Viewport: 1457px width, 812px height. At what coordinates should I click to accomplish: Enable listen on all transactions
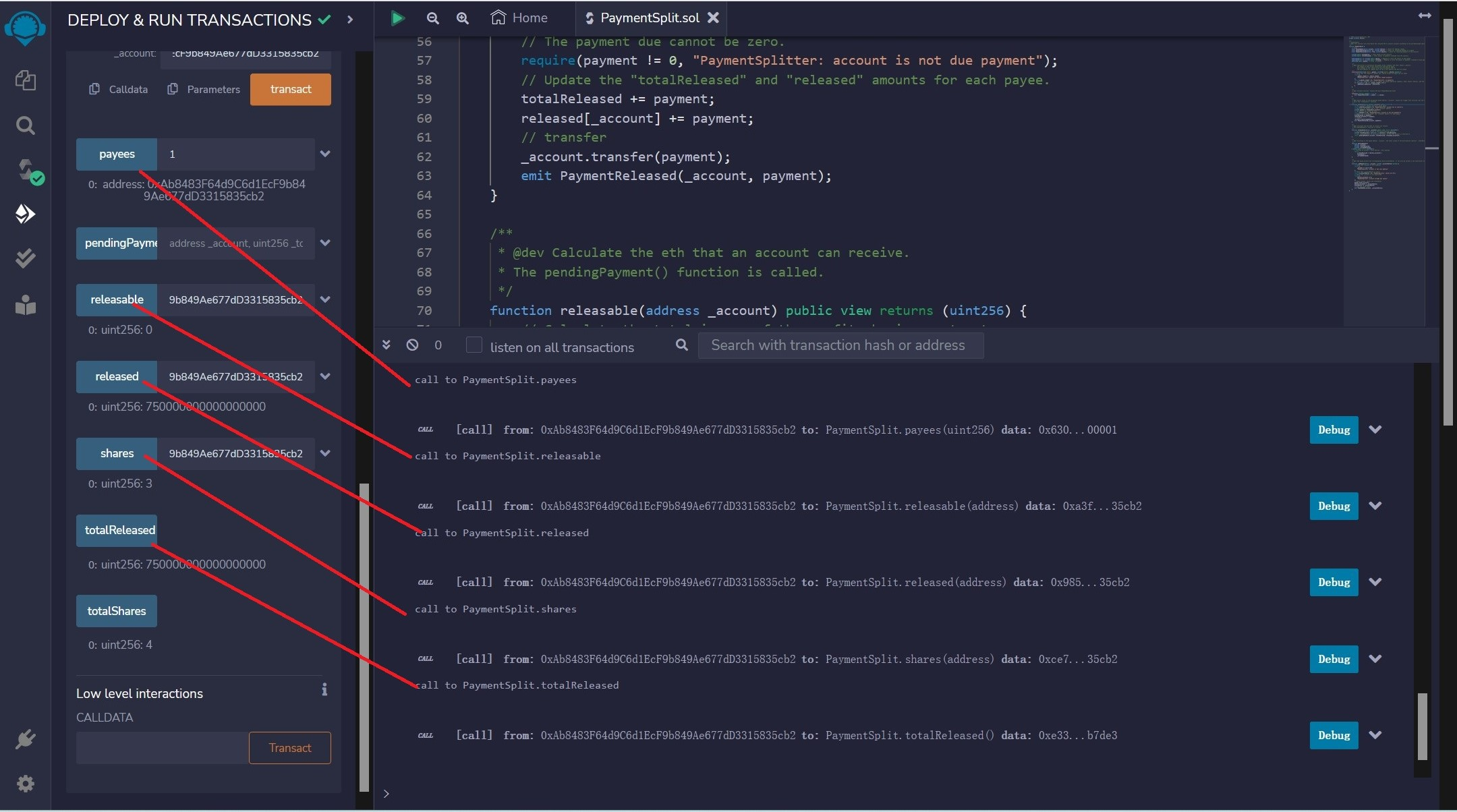point(473,345)
